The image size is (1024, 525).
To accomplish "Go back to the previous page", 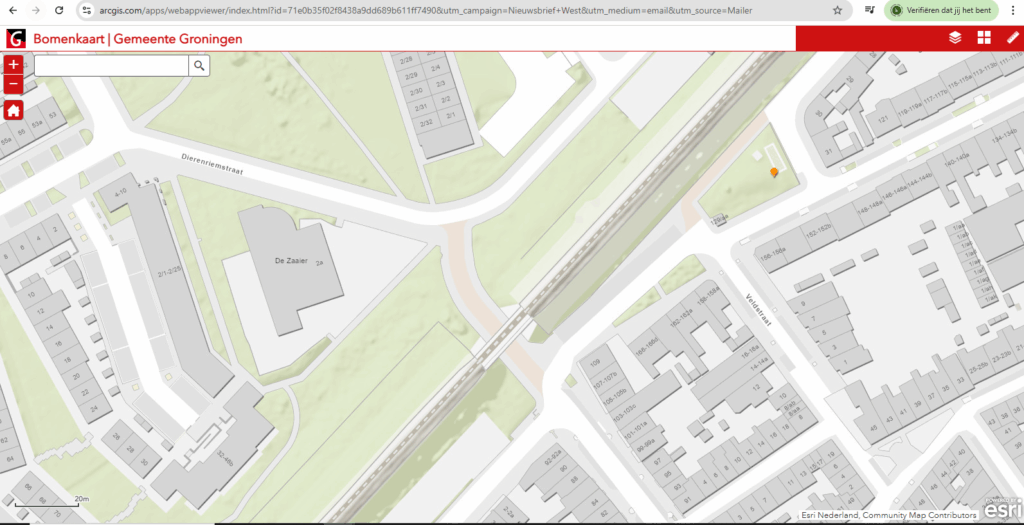I will click(x=11, y=10).
